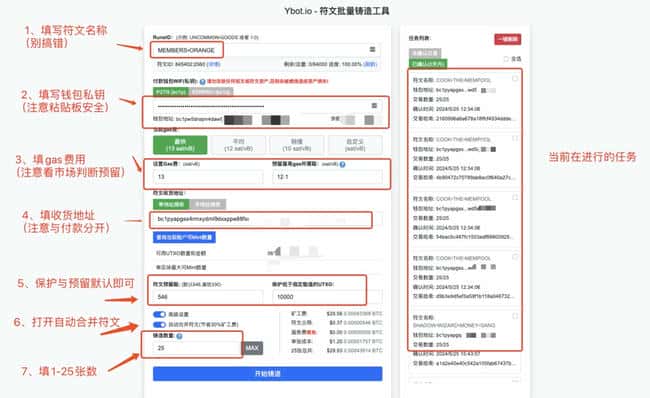The height and width of the screenshot is (398, 650).
Task: Check the first COOK•THE•MEMPOOL task checkbox
Action: point(515,78)
